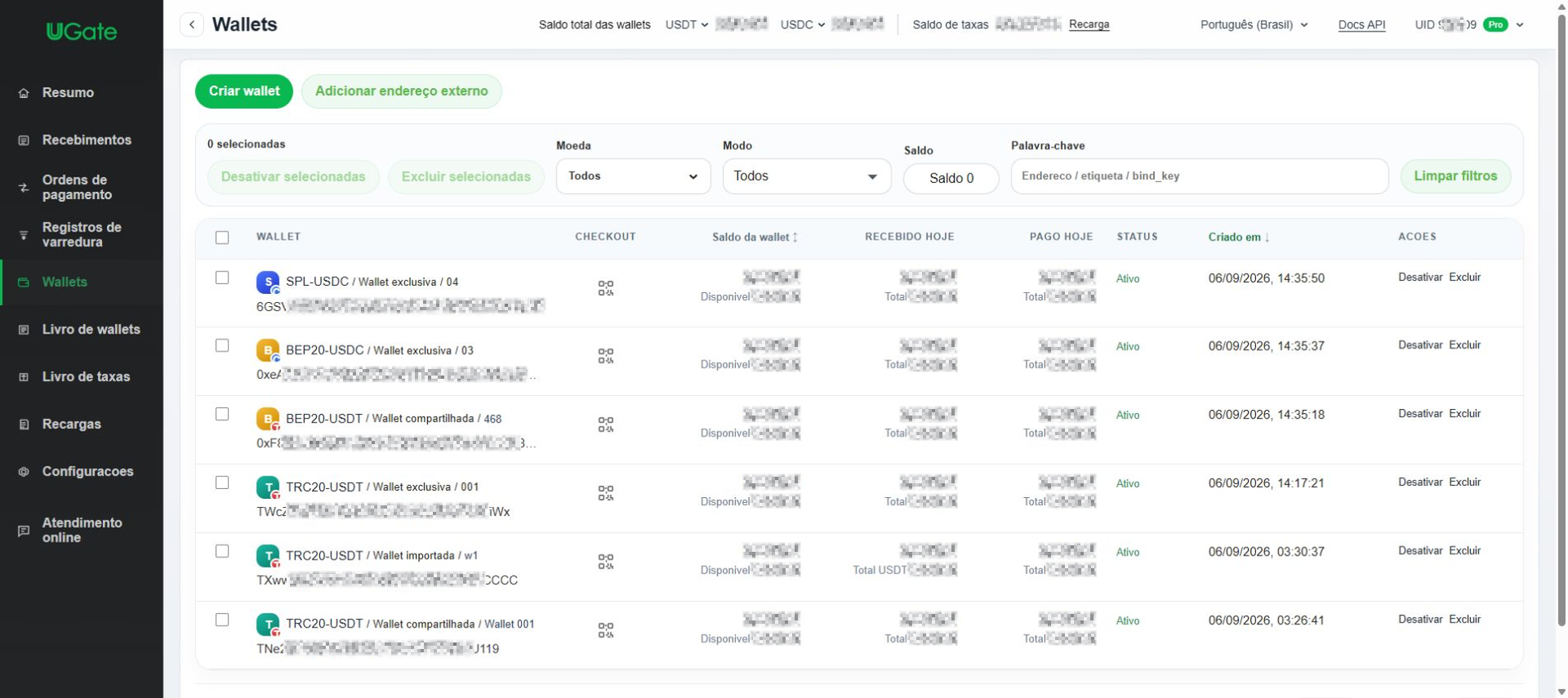Check the BEP20-USDC wallet 03 row

[x=222, y=345]
